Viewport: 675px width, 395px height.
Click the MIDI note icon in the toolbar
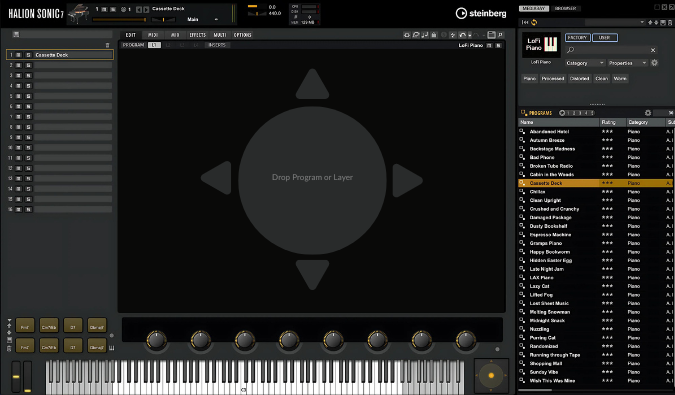pos(425,35)
